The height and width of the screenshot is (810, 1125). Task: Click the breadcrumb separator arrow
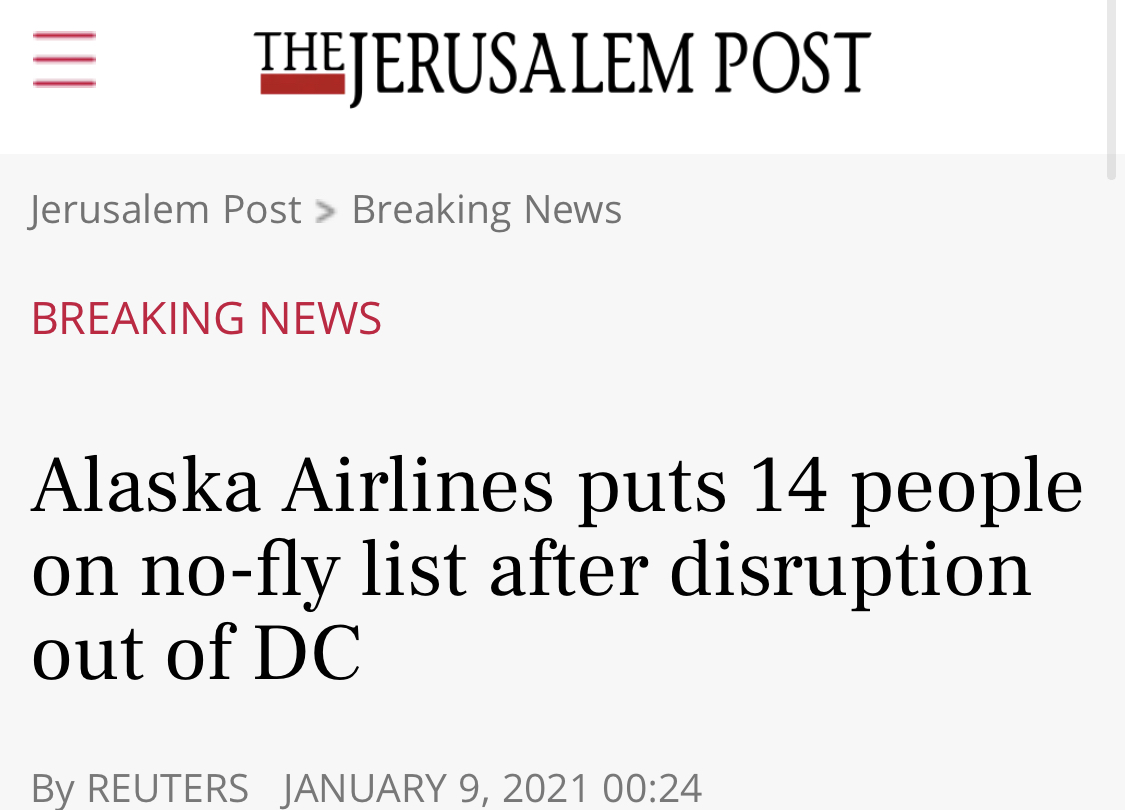coord(326,211)
